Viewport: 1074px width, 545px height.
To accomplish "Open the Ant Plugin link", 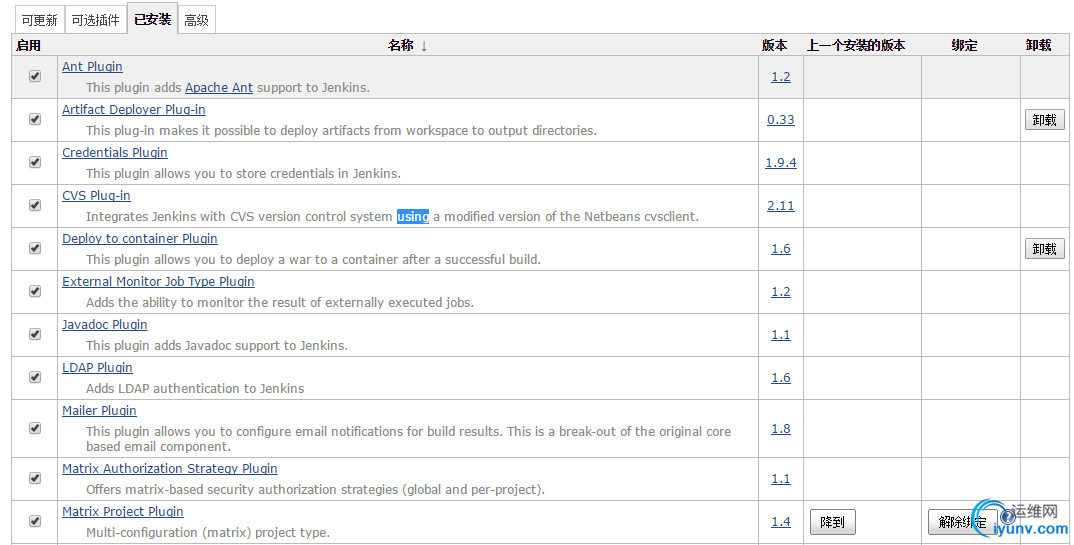I will pyautogui.click(x=92, y=66).
